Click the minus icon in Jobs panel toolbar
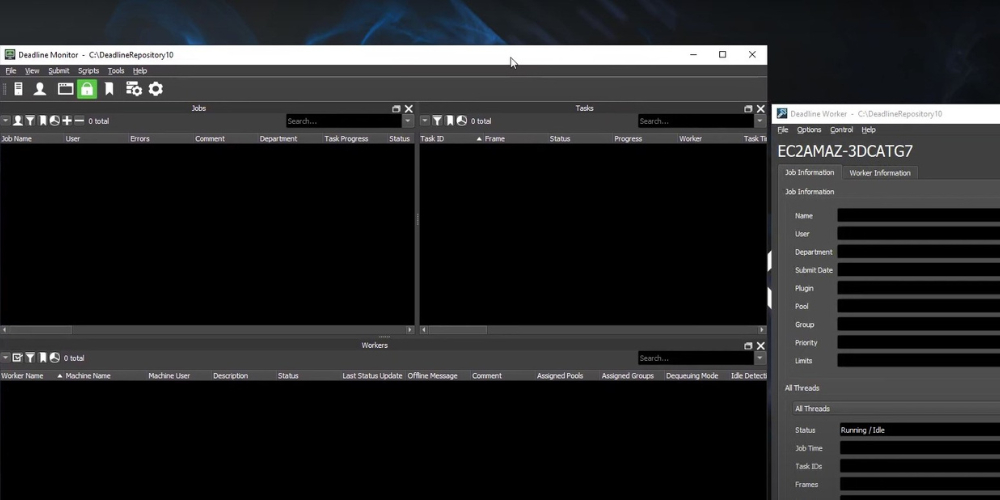Screen dimensions: 1000x500 tap(79, 121)
